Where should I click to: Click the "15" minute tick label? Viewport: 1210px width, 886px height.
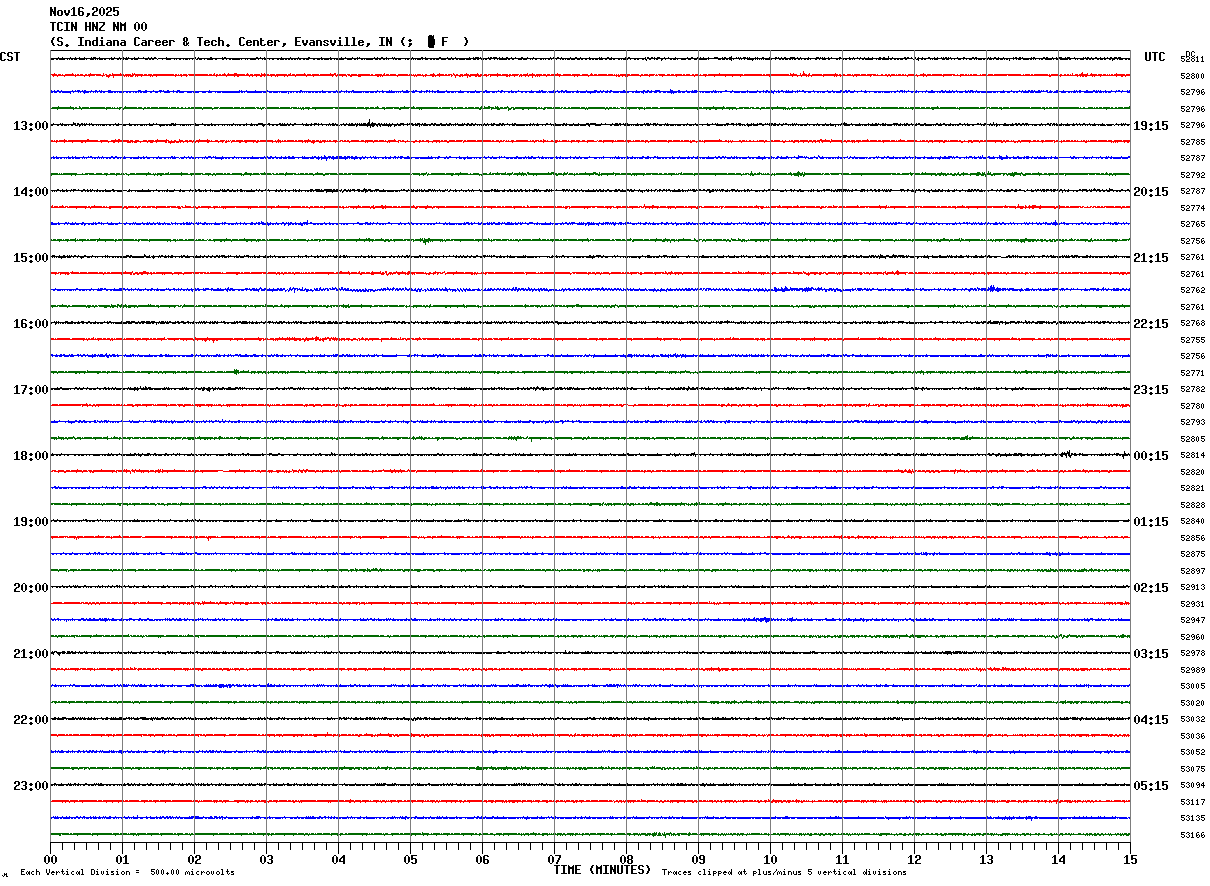(x=1130, y=859)
